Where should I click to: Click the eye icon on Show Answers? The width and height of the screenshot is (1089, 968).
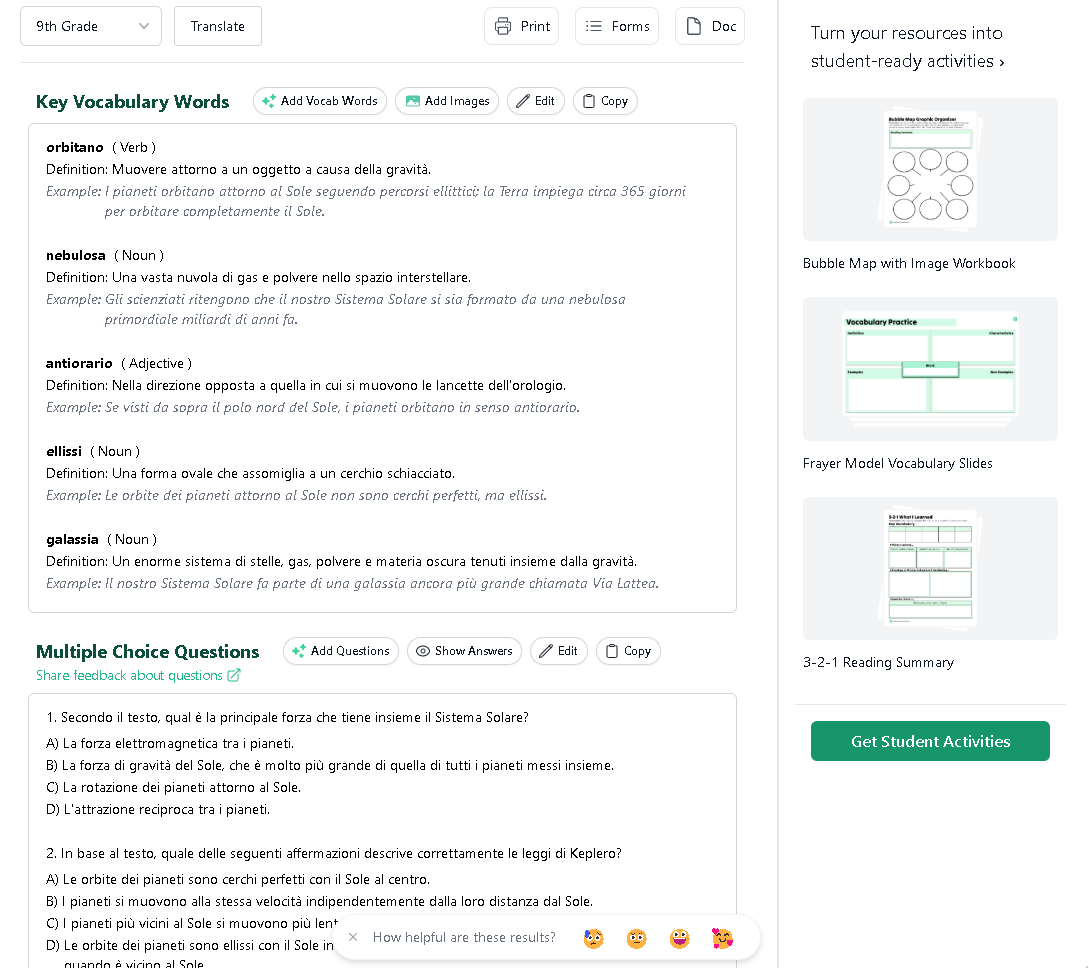point(423,651)
